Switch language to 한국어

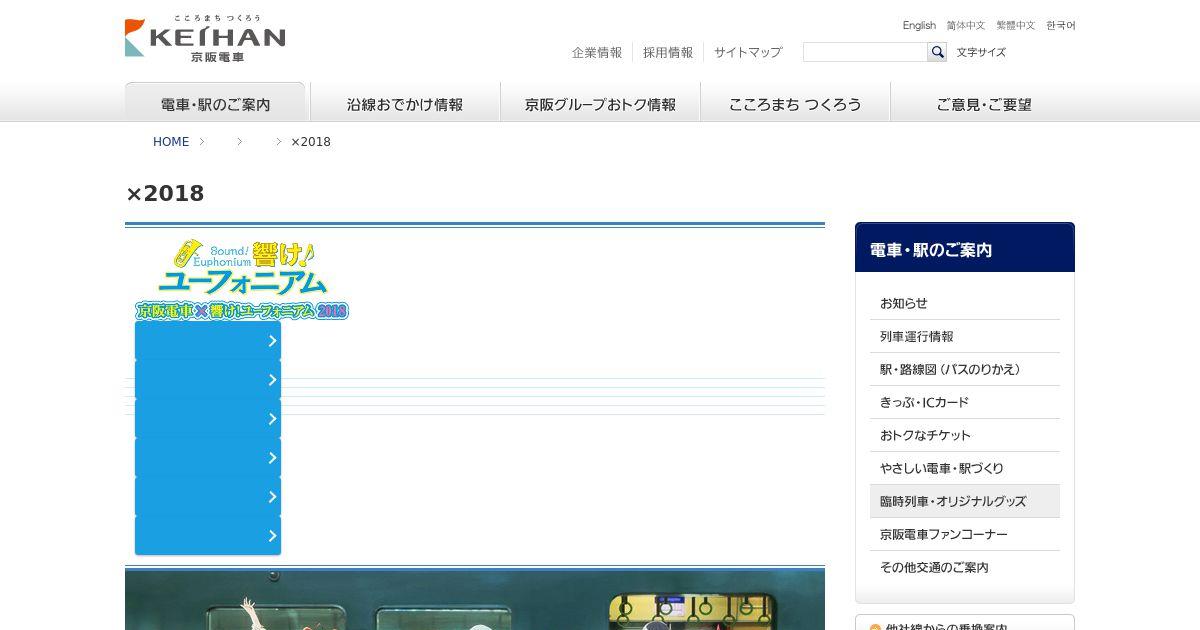[1061, 25]
